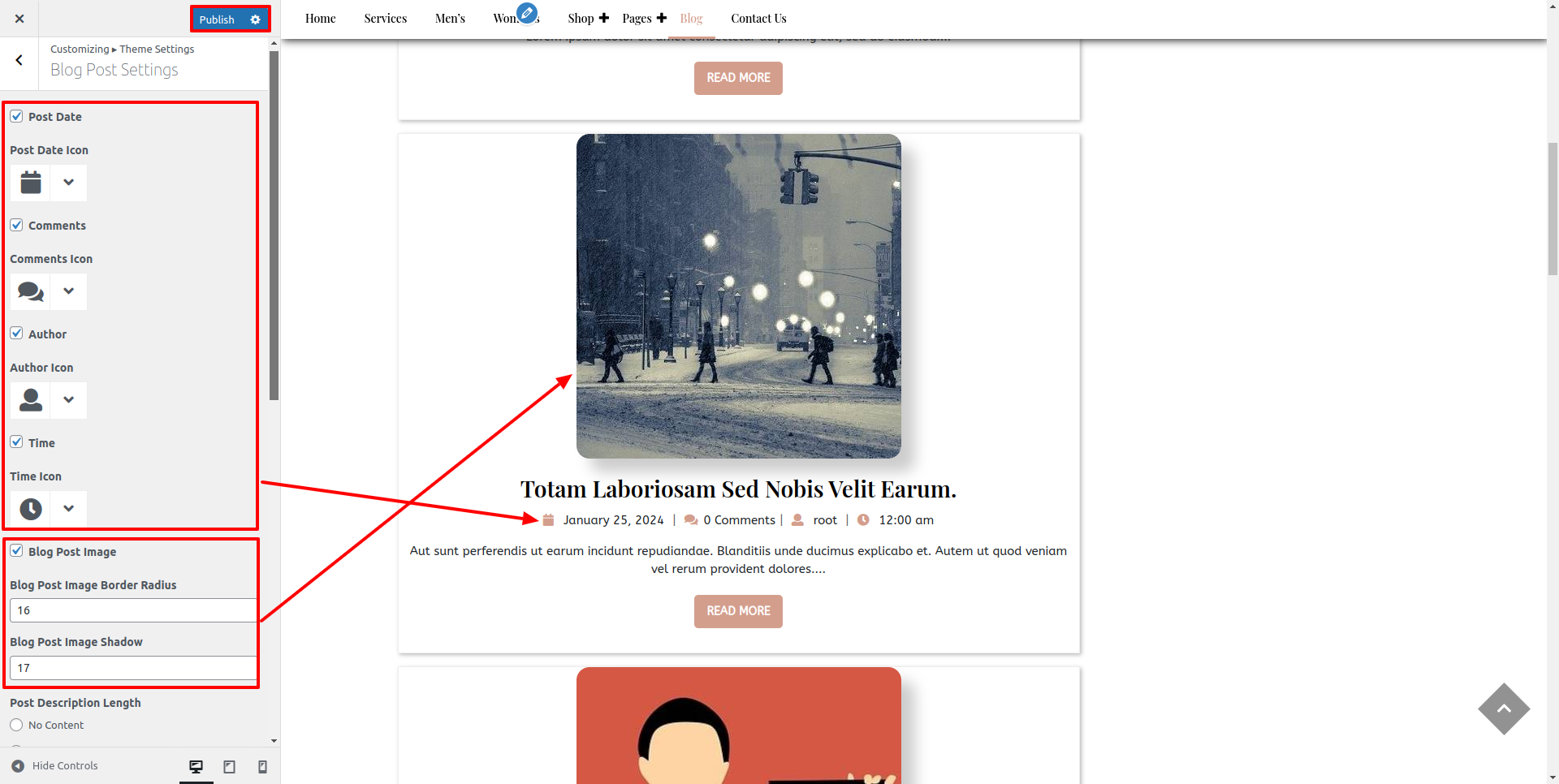Go back using the left chevron arrow
The width and height of the screenshot is (1559, 784).
(19, 61)
